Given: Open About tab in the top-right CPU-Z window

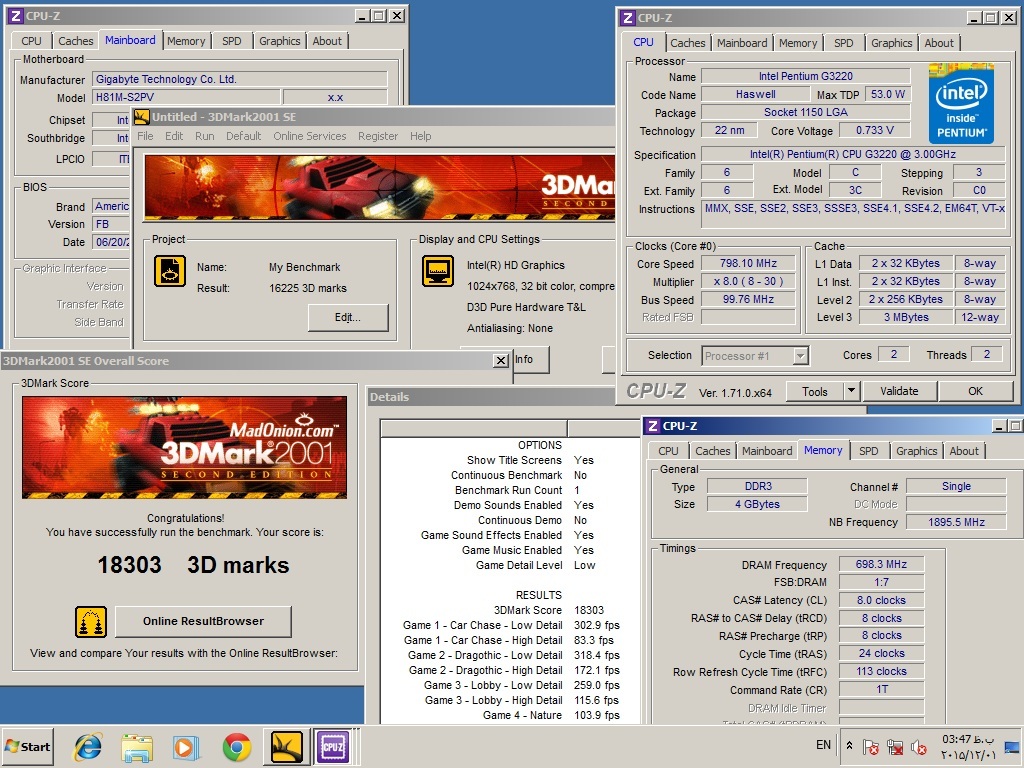Looking at the screenshot, I should 939,43.
